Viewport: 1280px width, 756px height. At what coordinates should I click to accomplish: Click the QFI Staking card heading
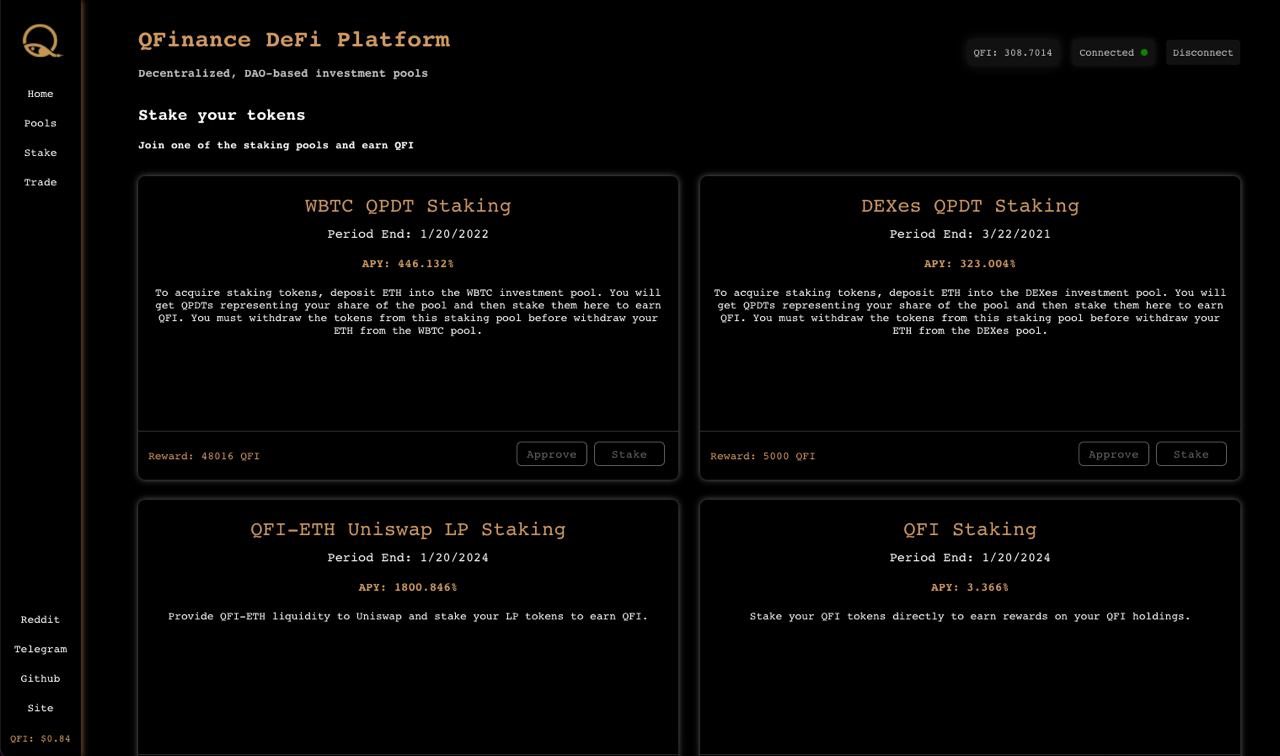click(969, 529)
